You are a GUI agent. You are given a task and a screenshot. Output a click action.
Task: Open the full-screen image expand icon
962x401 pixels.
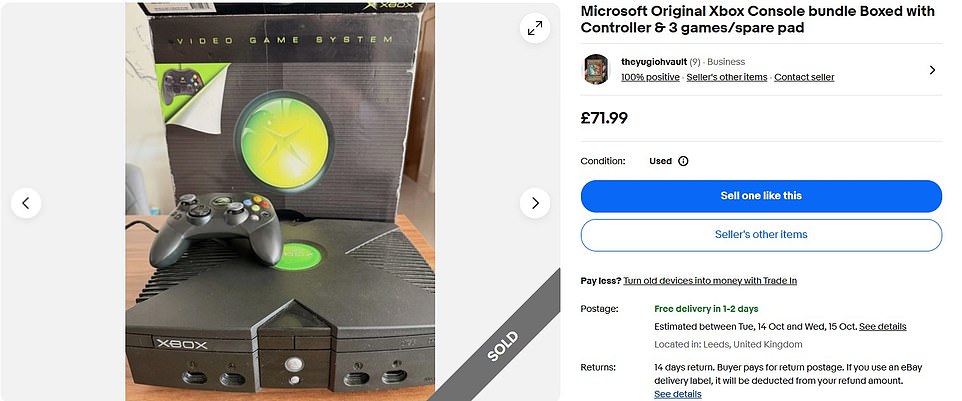click(x=535, y=28)
